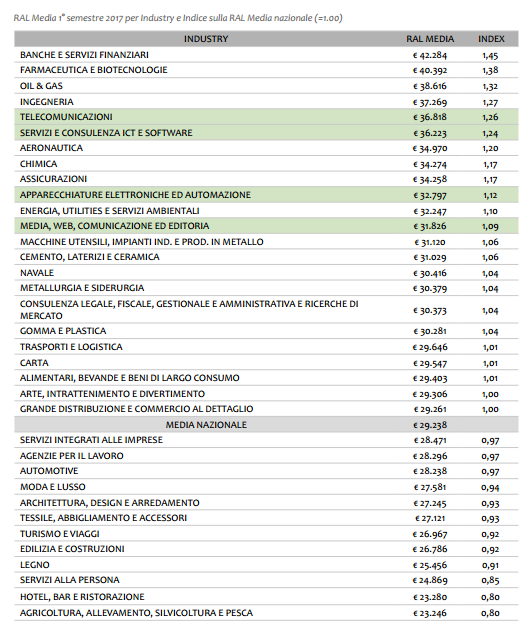The width and height of the screenshot is (530, 629).
Task: Click HOTEL, BAR E RISTORAZIONE label
Action: (x=82, y=597)
